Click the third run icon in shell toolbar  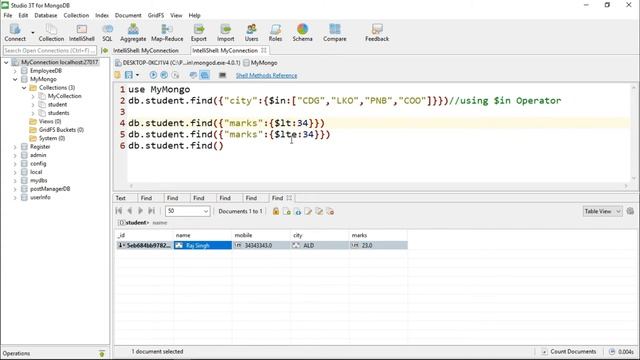click(175, 75)
